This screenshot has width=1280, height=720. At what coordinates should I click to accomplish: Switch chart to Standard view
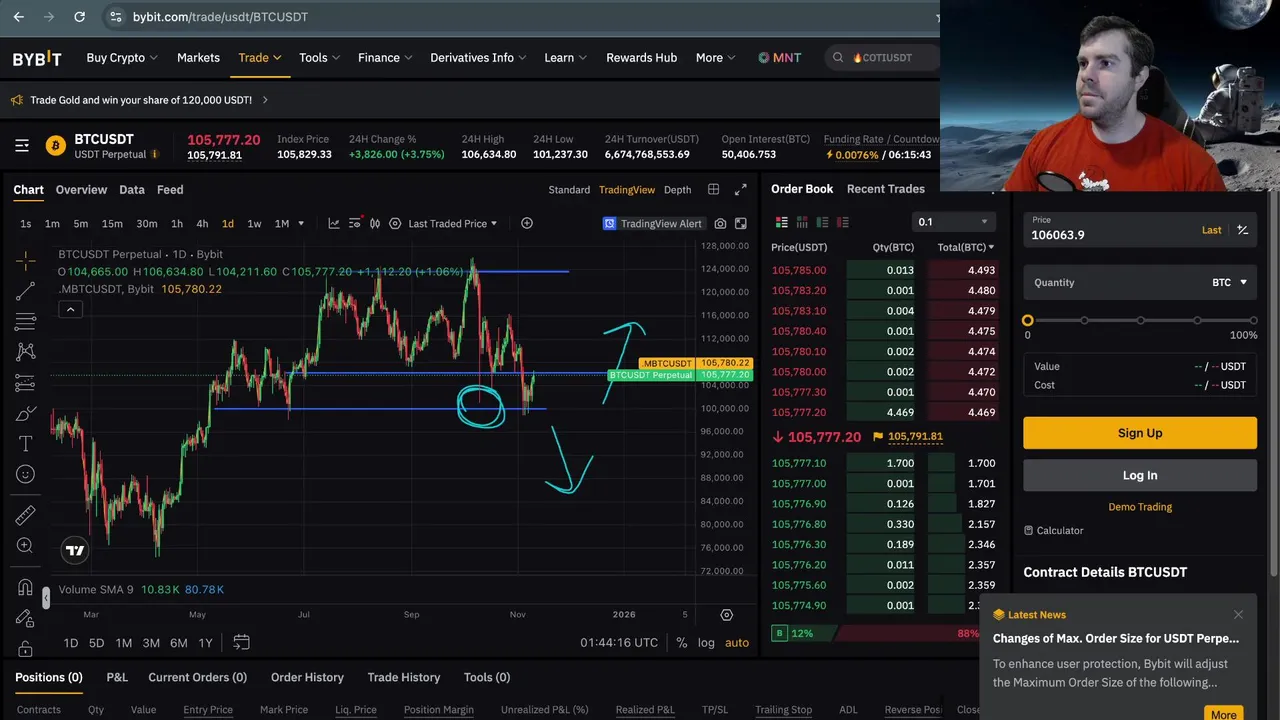point(569,190)
